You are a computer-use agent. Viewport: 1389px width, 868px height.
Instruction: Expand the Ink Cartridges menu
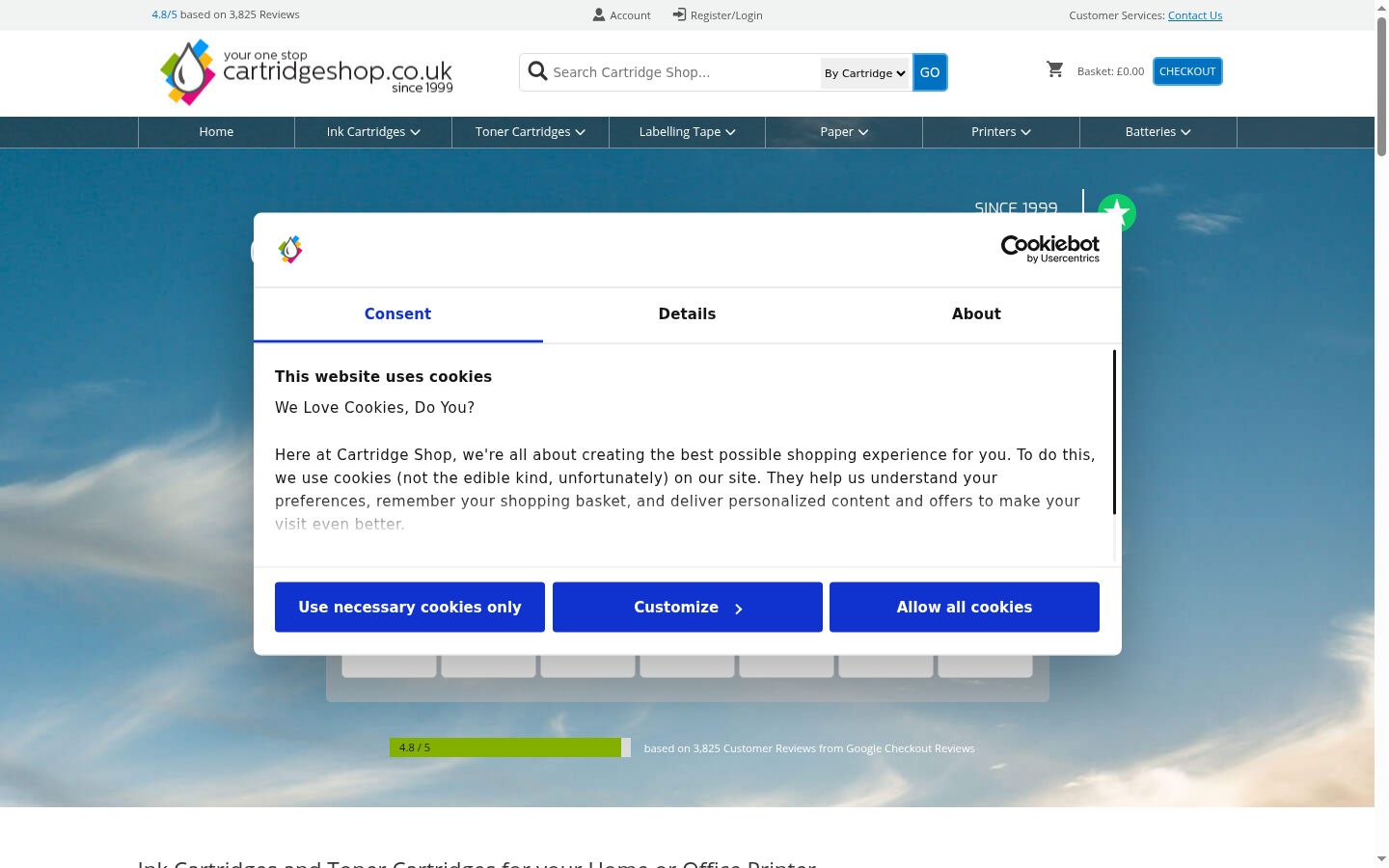(x=373, y=132)
